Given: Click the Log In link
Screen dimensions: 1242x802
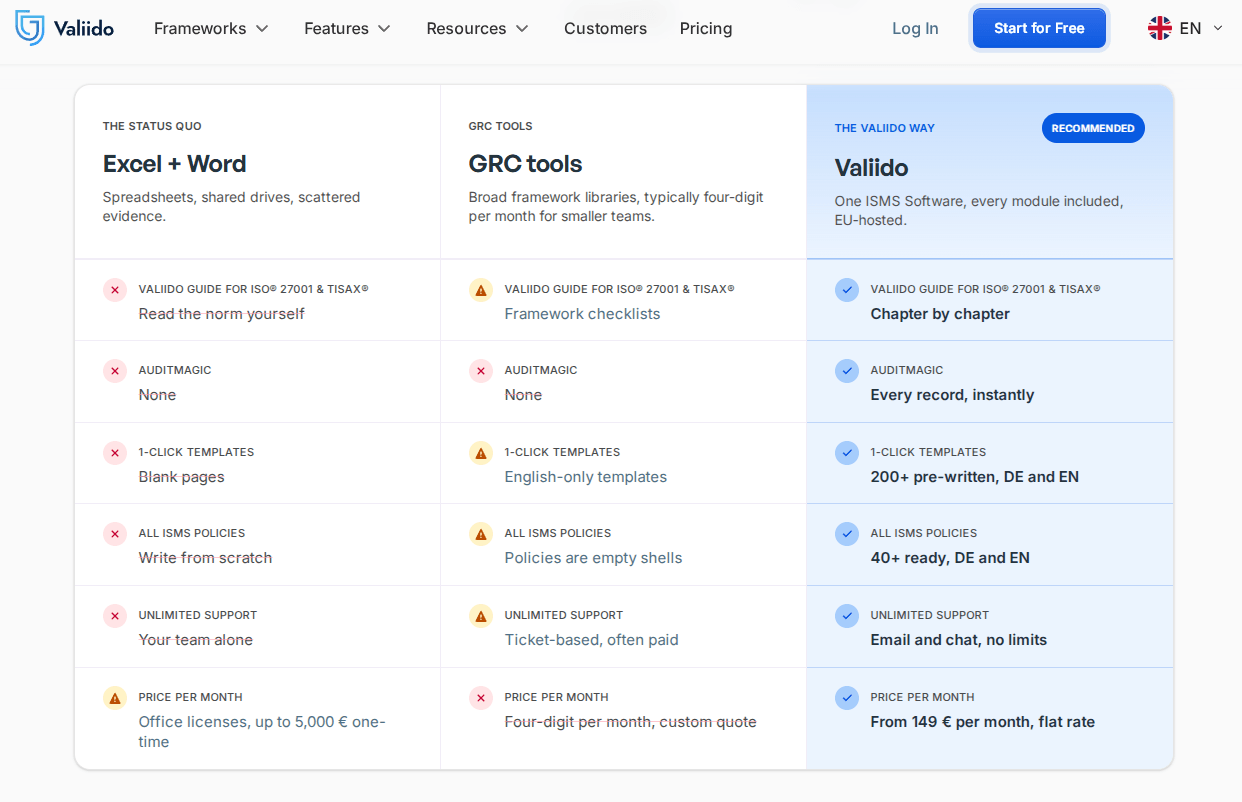Looking at the screenshot, I should click(x=915, y=28).
